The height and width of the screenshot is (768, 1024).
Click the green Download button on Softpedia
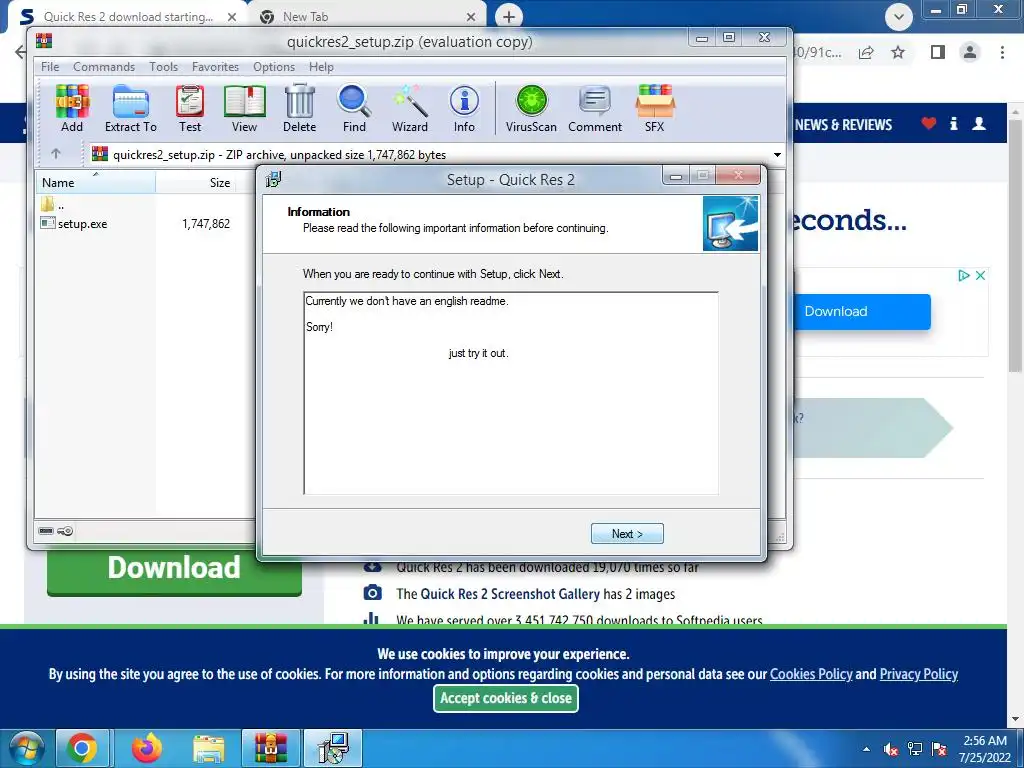click(174, 569)
